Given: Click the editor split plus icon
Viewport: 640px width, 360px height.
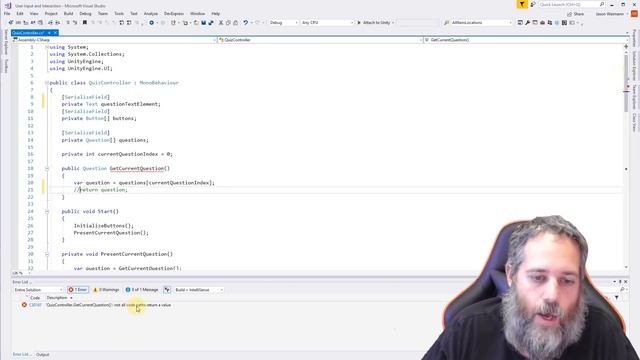Looking at the screenshot, I should (x=626, y=47).
